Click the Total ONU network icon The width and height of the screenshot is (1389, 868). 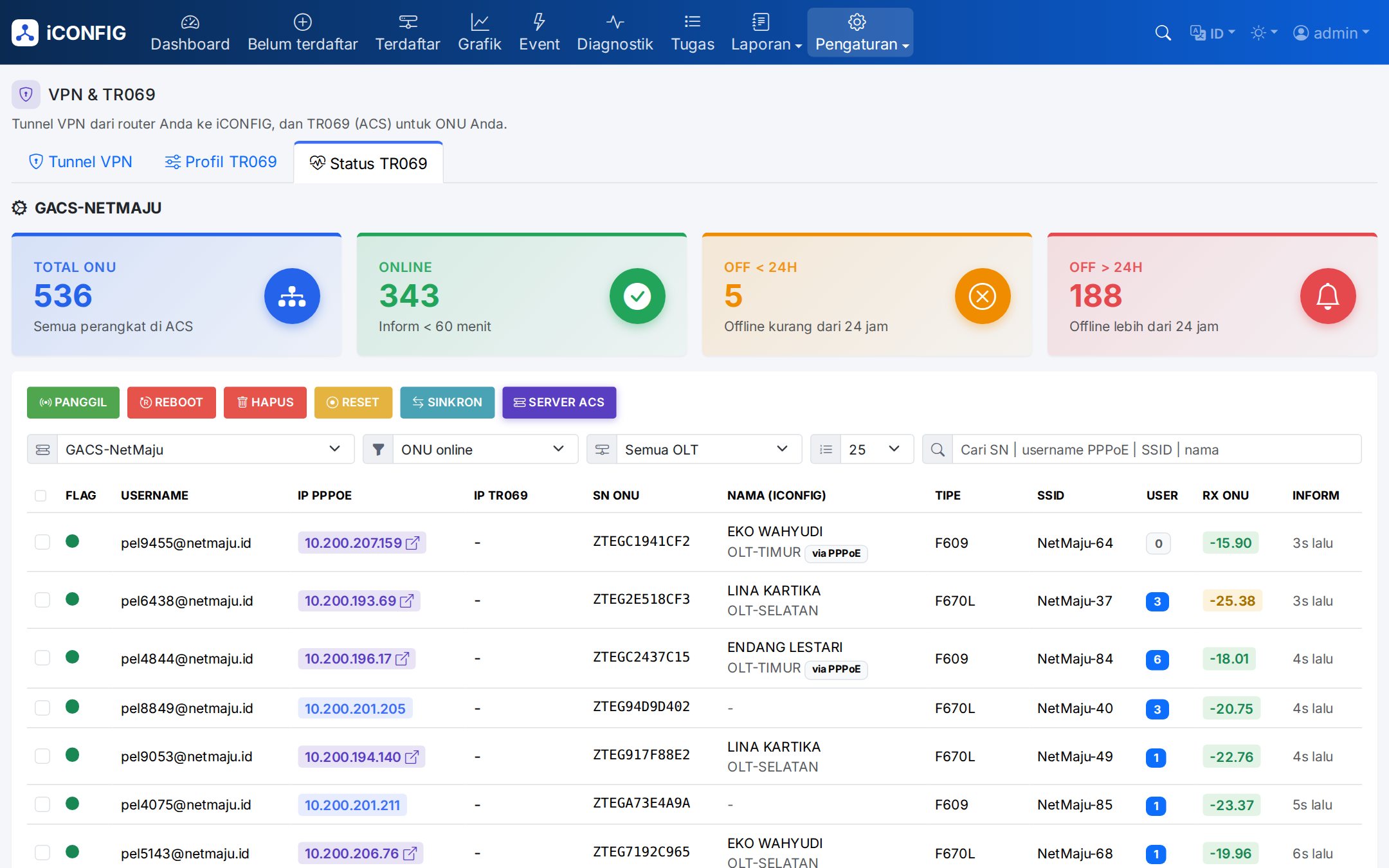tap(292, 296)
